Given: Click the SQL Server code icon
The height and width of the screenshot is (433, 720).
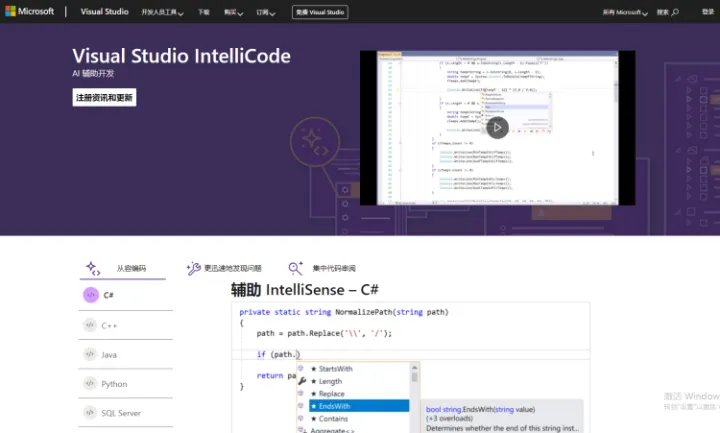Looking at the screenshot, I should (90, 412).
